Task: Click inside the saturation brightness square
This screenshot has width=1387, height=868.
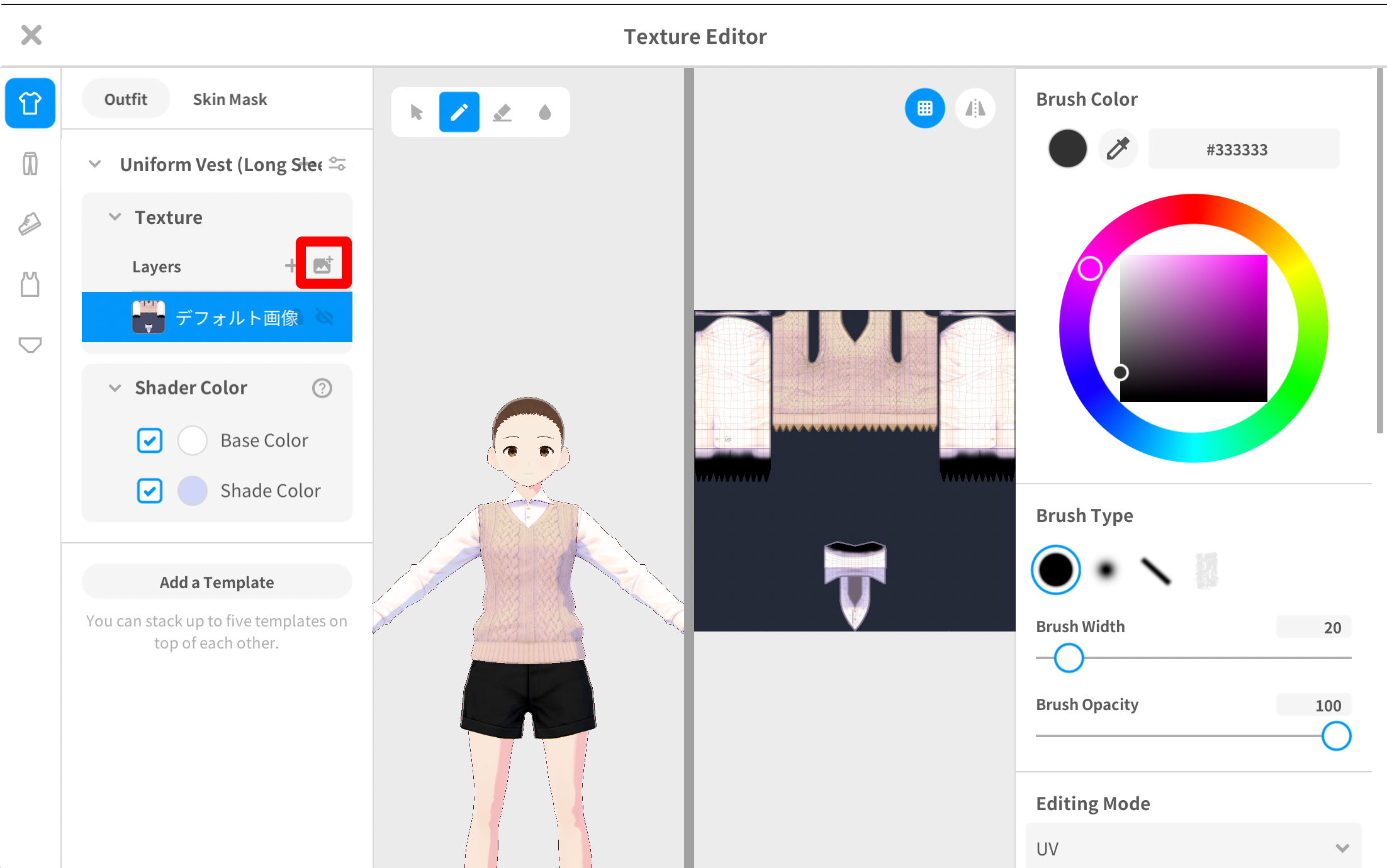Action: point(1193,328)
